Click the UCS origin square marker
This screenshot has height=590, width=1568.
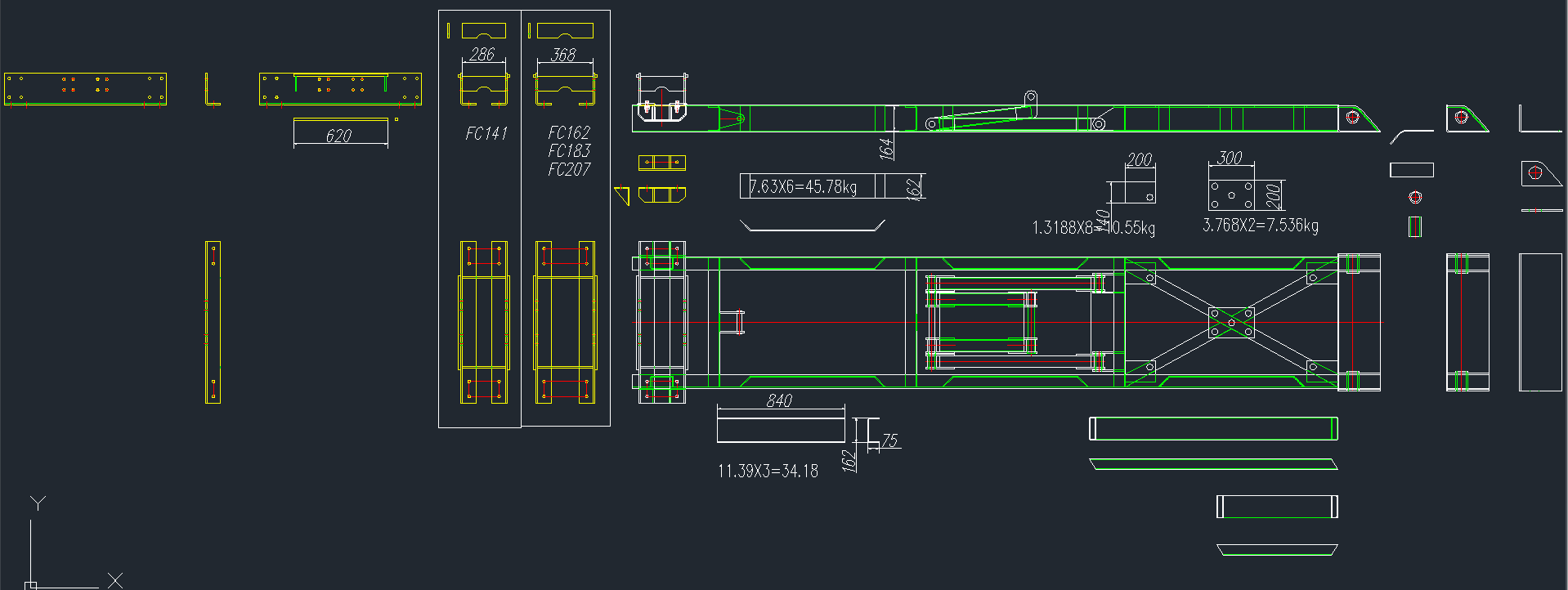pyautogui.click(x=30, y=585)
